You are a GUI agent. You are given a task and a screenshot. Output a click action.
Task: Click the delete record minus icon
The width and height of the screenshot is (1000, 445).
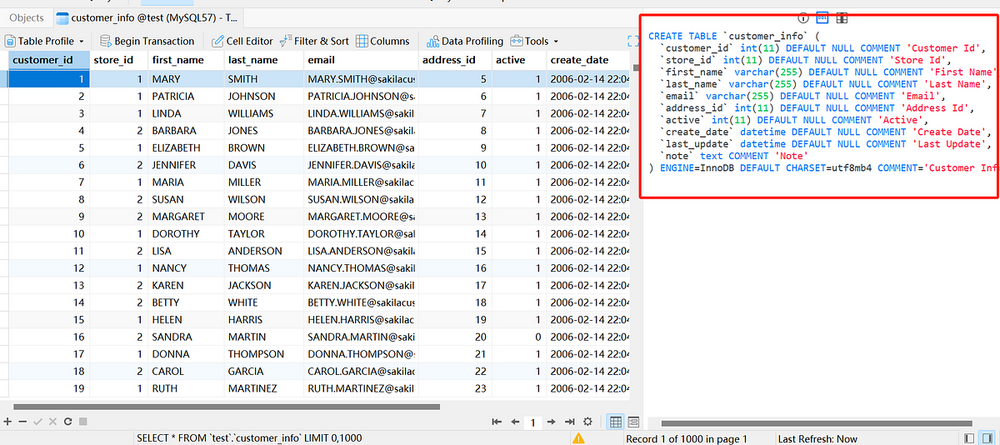pos(22,422)
